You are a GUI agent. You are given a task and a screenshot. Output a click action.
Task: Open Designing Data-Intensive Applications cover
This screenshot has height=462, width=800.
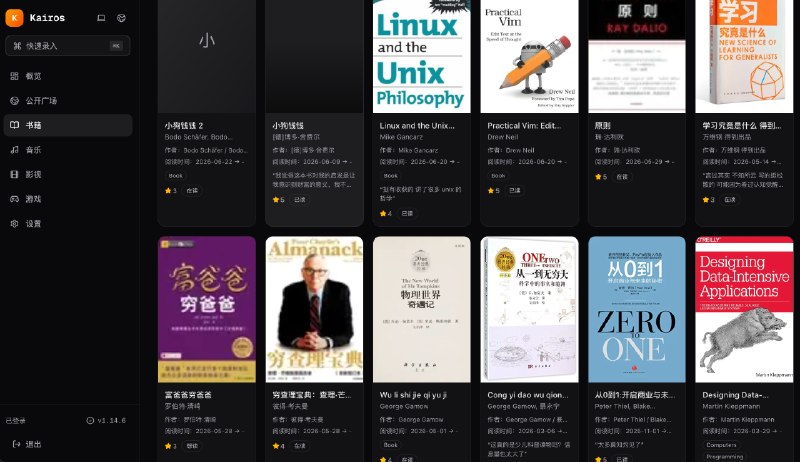point(744,309)
